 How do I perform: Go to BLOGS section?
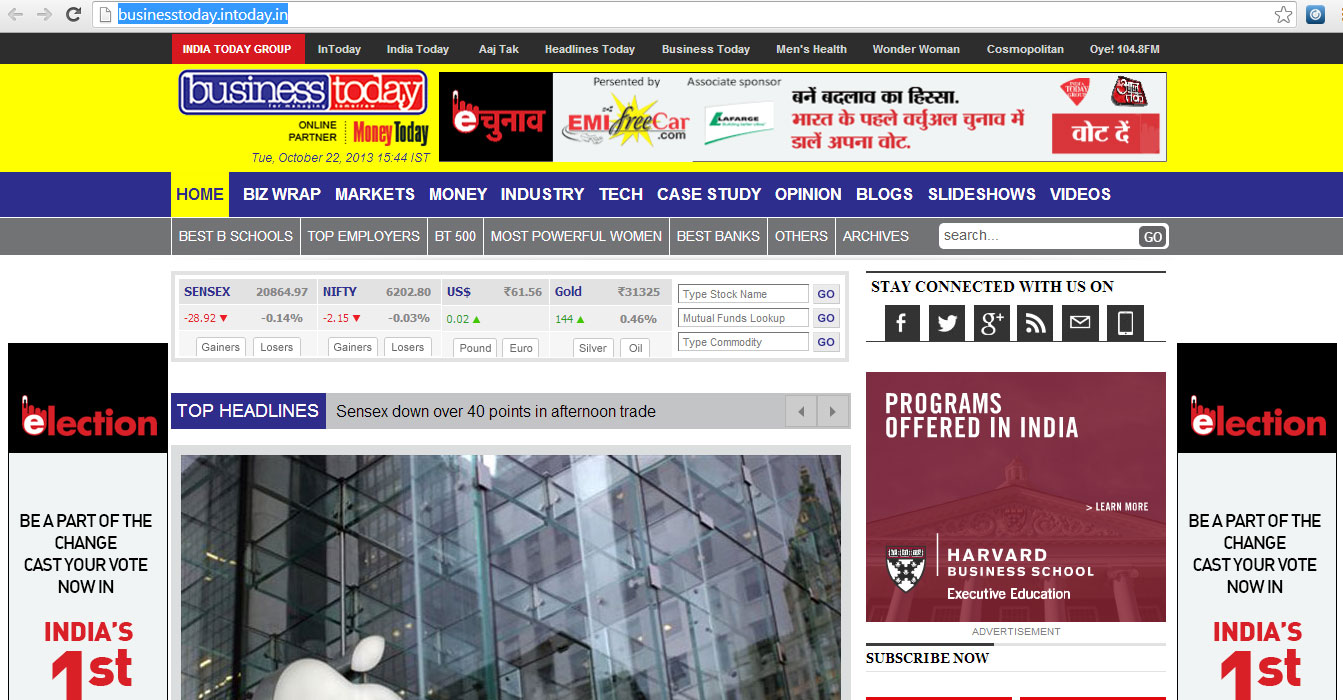pyautogui.click(x=884, y=194)
